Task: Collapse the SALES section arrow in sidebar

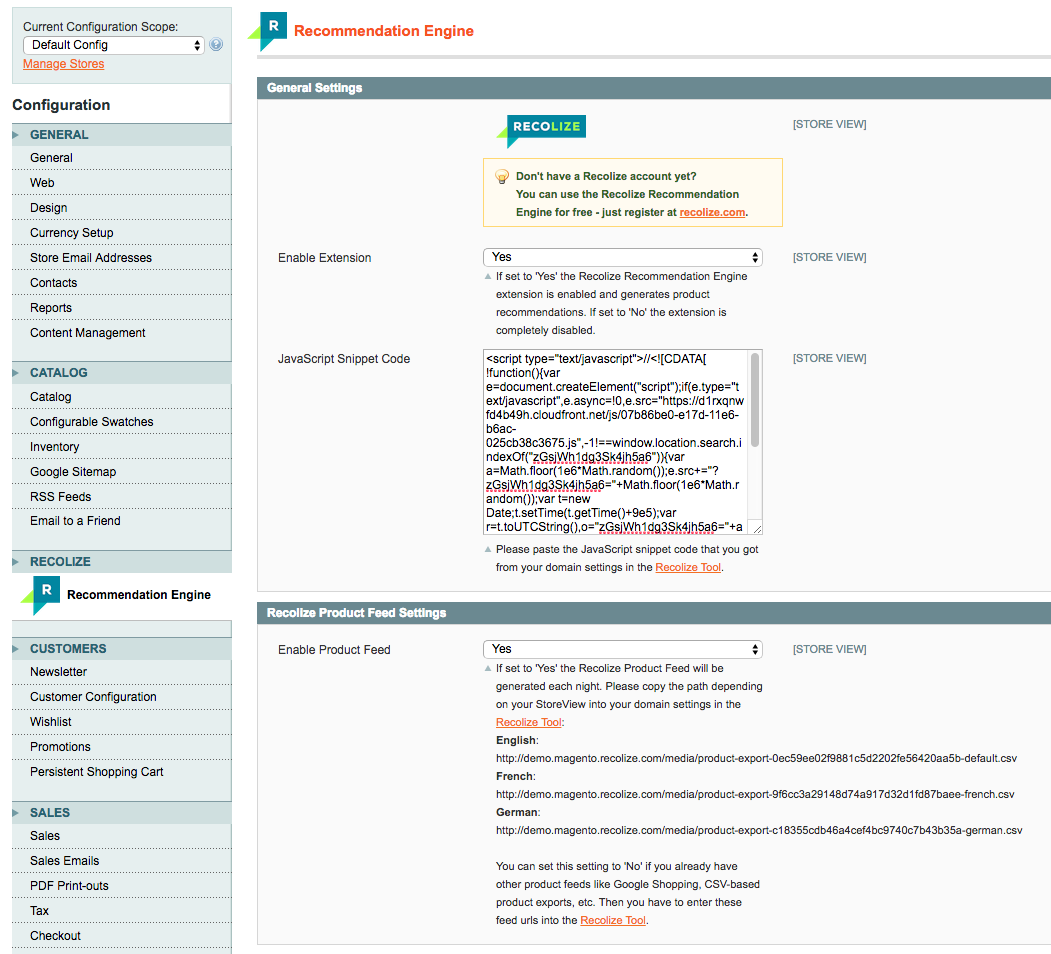Action: (15, 813)
